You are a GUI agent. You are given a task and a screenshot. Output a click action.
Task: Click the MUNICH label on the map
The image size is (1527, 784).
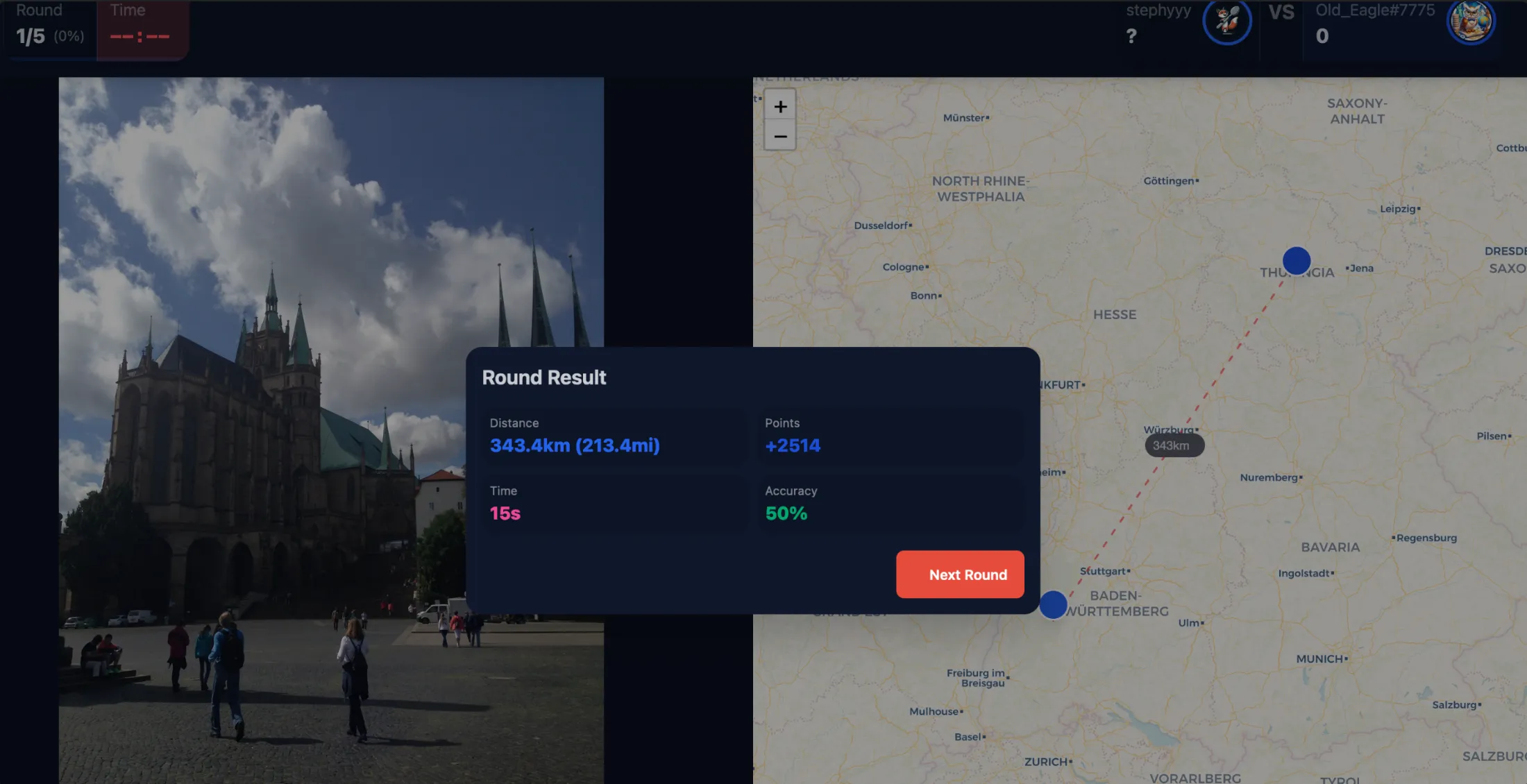click(x=1319, y=659)
